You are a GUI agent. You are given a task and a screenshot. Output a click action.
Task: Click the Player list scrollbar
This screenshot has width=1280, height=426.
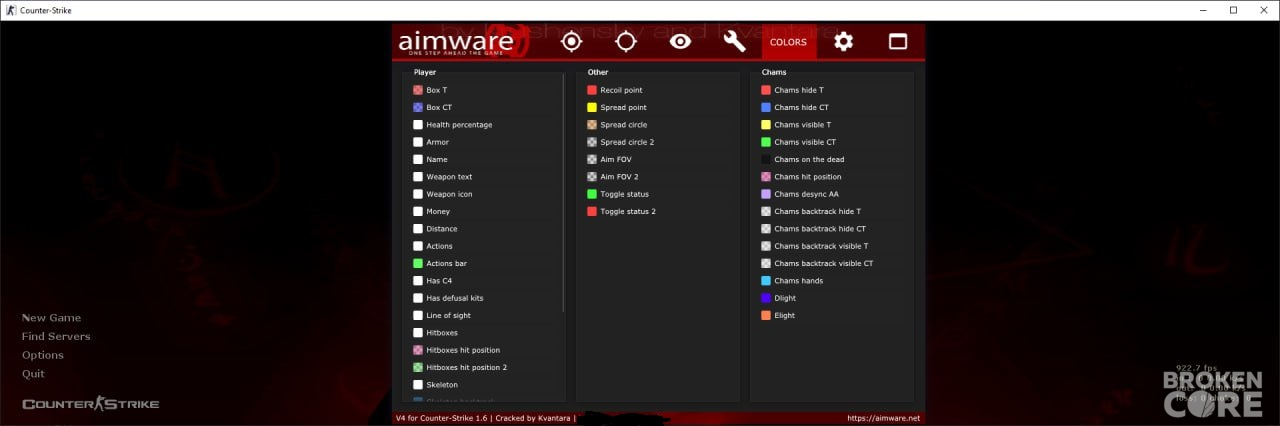pos(564,192)
